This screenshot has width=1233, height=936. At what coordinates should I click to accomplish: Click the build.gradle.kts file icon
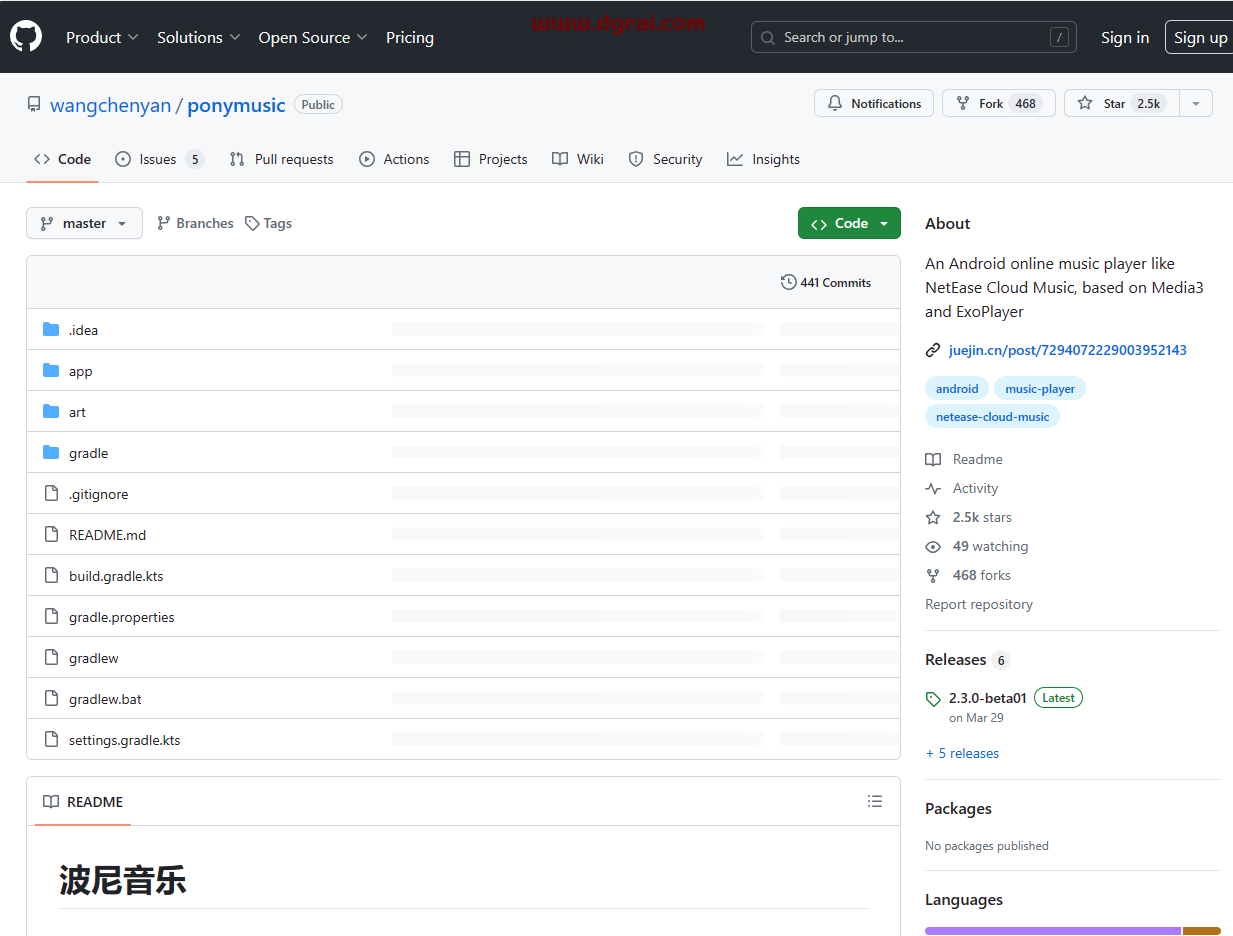(x=51, y=575)
